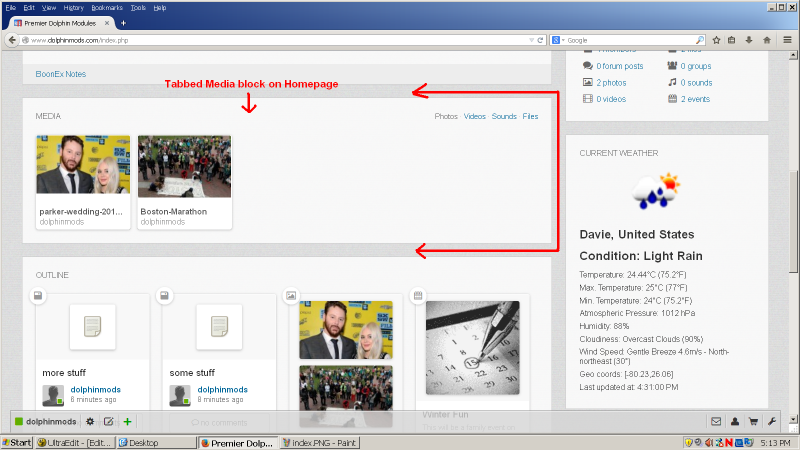Screen dimensions: 800x450
Task: Click the Google search field
Action: point(630,40)
